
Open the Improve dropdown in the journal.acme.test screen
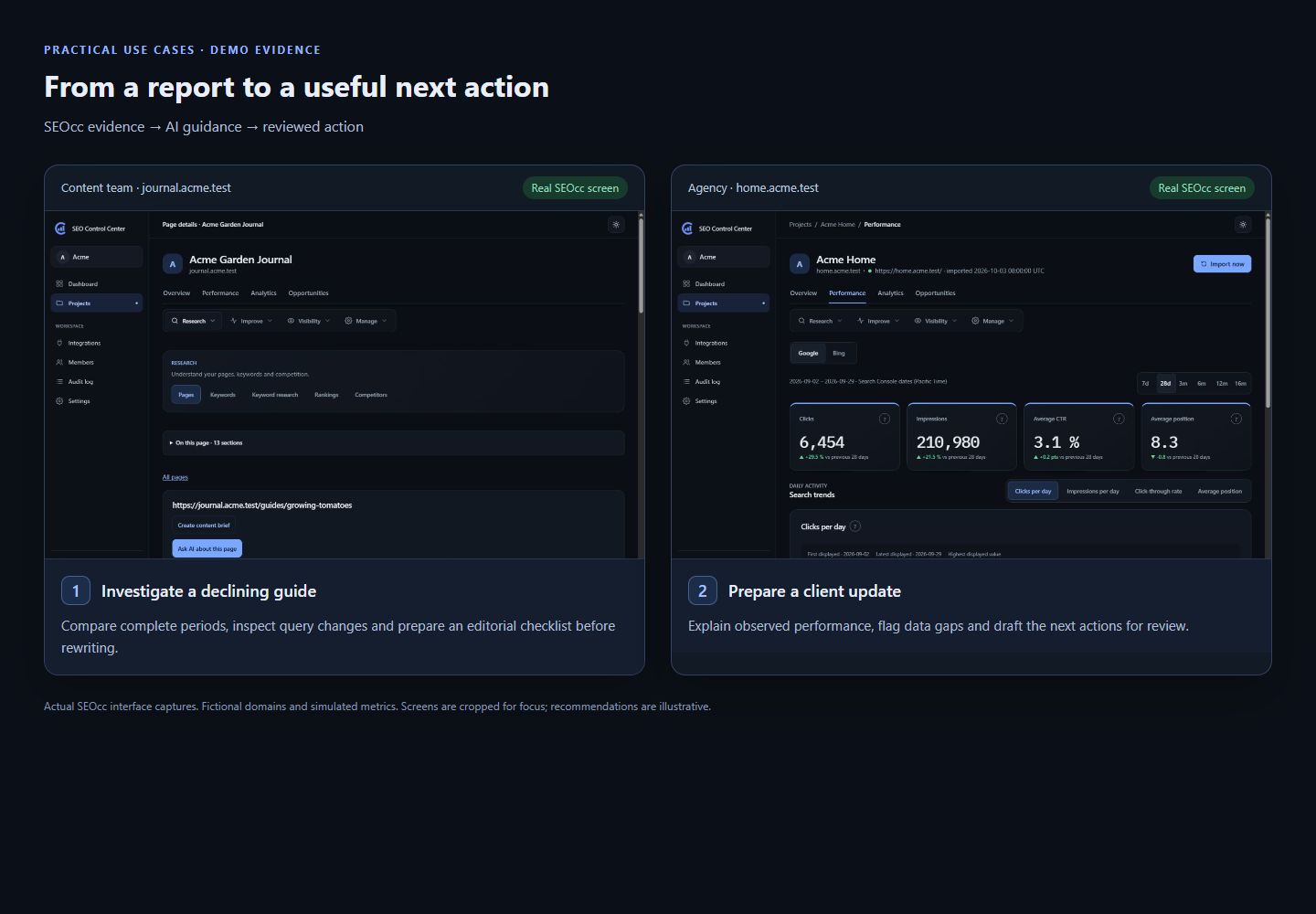pos(251,321)
